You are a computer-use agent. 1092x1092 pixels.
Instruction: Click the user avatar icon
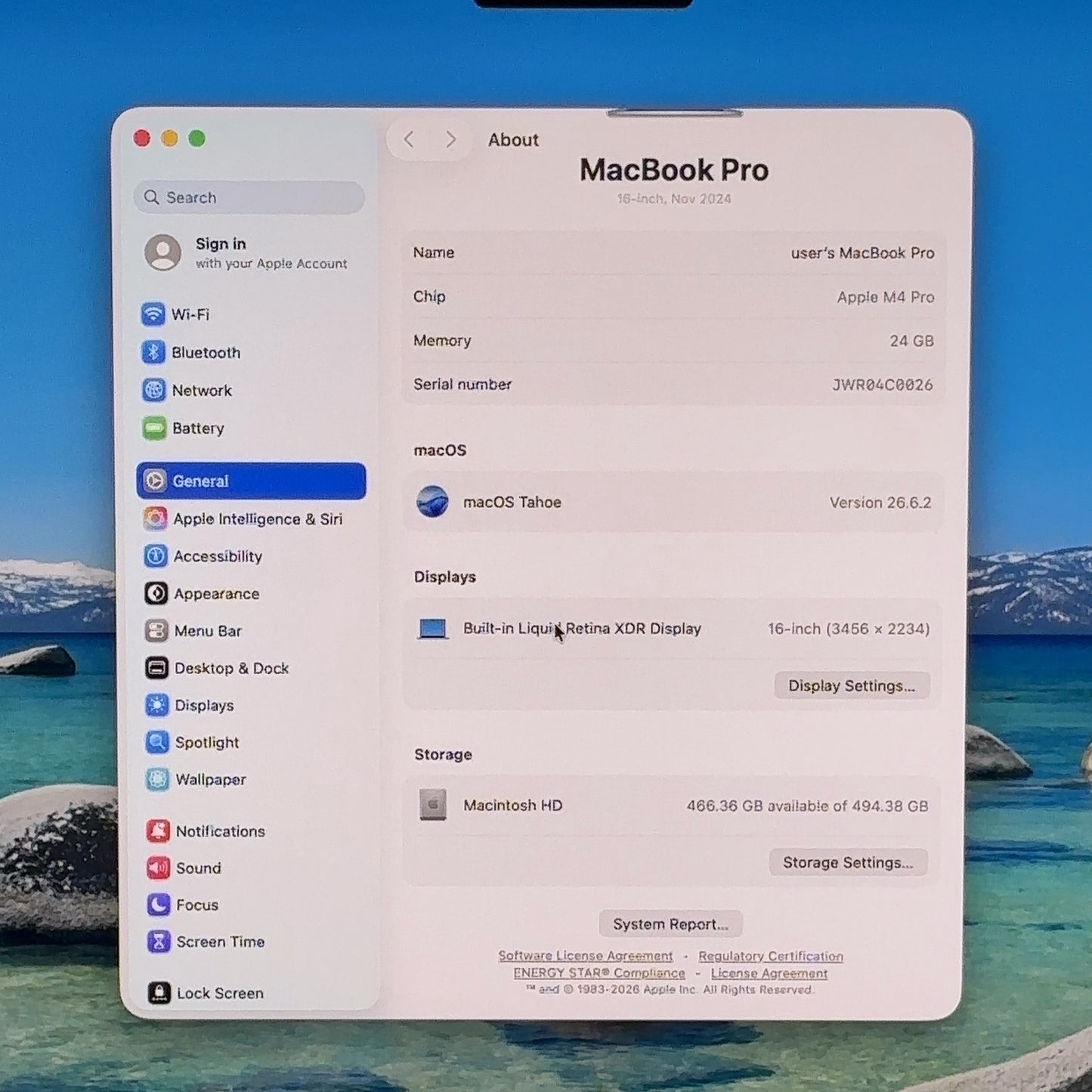pyautogui.click(x=163, y=252)
